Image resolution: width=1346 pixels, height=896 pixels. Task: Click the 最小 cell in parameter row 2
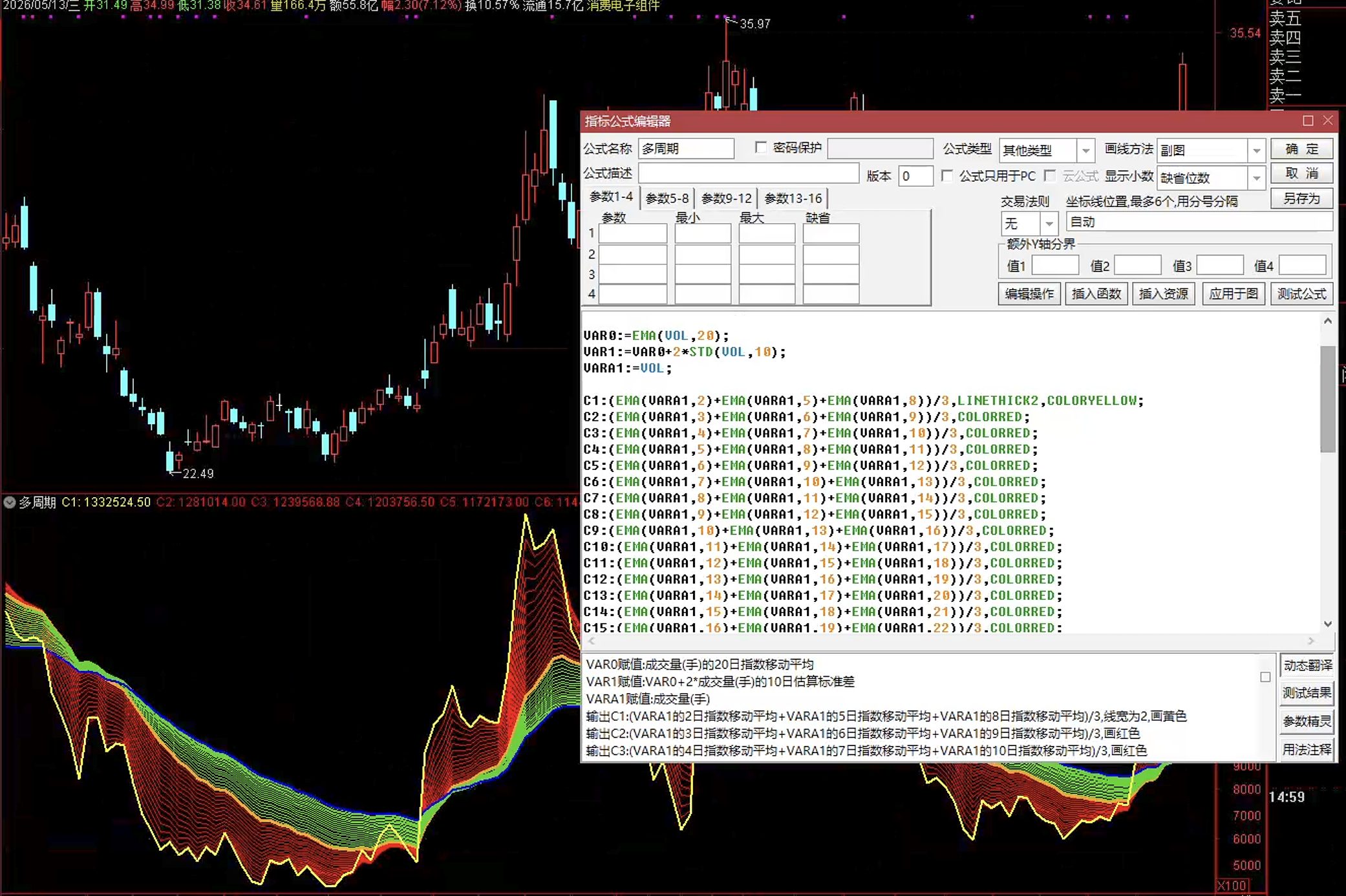pos(703,254)
